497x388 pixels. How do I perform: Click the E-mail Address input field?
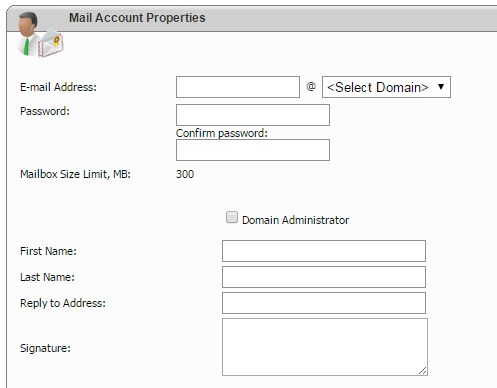[x=238, y=87]
